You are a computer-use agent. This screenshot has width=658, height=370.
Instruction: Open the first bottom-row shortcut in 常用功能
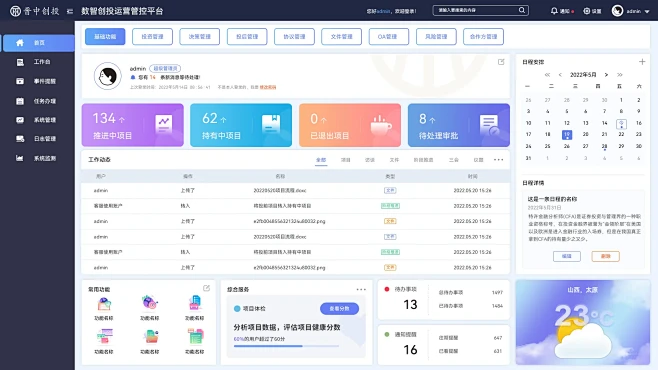click(104, 336)
